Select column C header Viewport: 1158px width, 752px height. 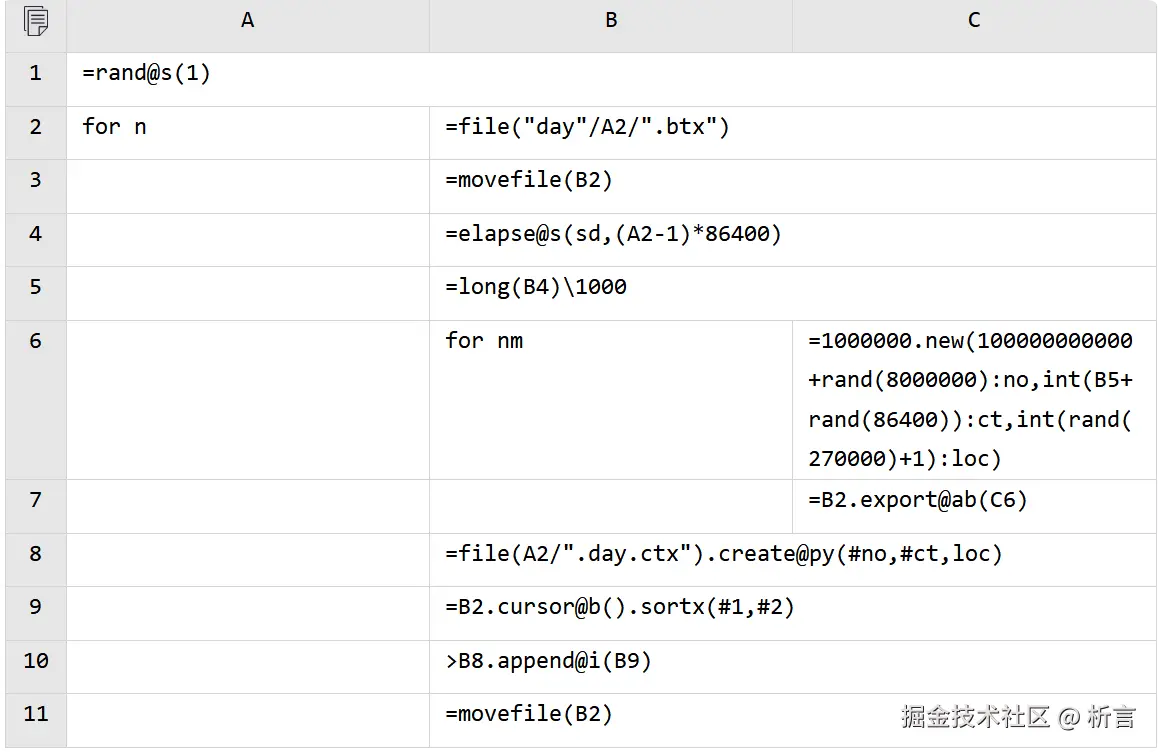point(974,21)
